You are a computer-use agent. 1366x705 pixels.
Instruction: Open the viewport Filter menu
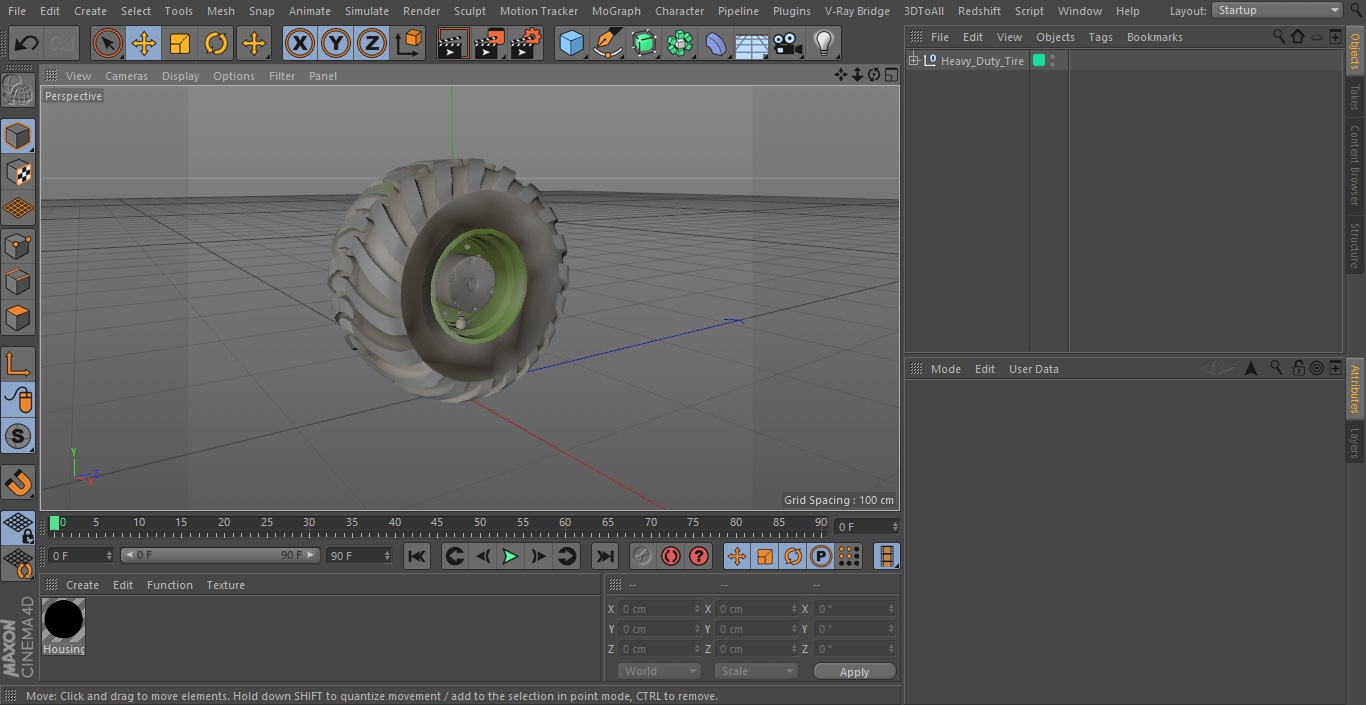(282, 76)
